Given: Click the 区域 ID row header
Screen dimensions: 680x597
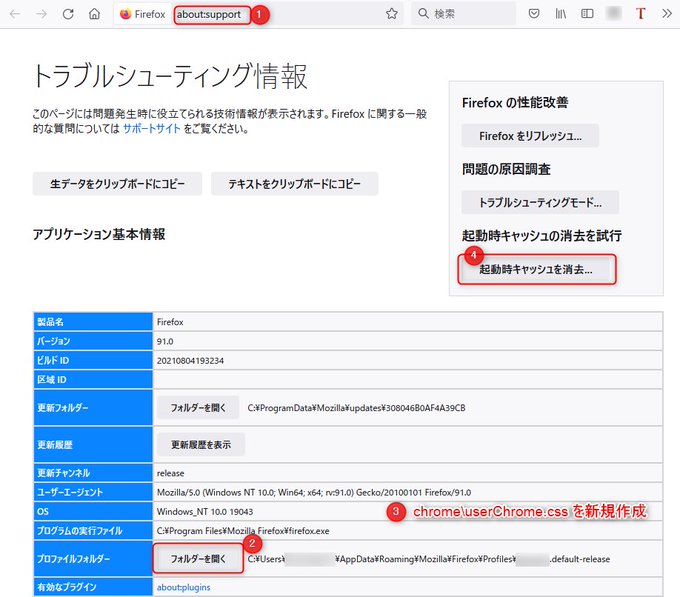Looking at the screenshot, I should tap(93, 380).
